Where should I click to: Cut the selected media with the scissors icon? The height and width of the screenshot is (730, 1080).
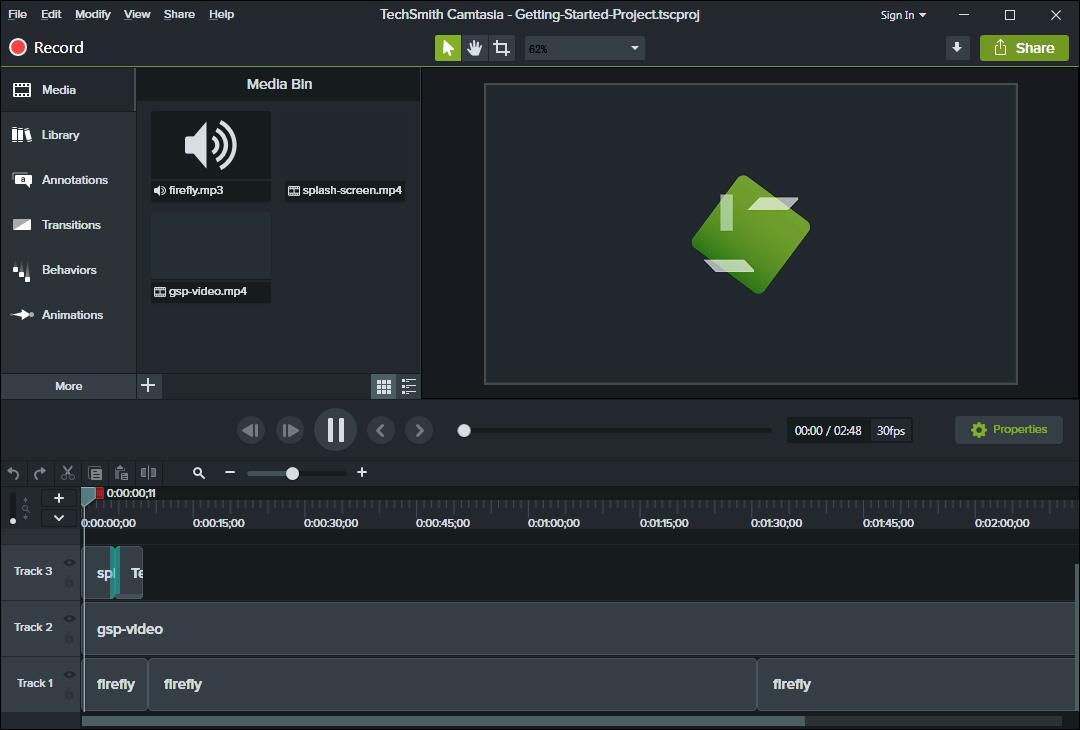(68, 473)
